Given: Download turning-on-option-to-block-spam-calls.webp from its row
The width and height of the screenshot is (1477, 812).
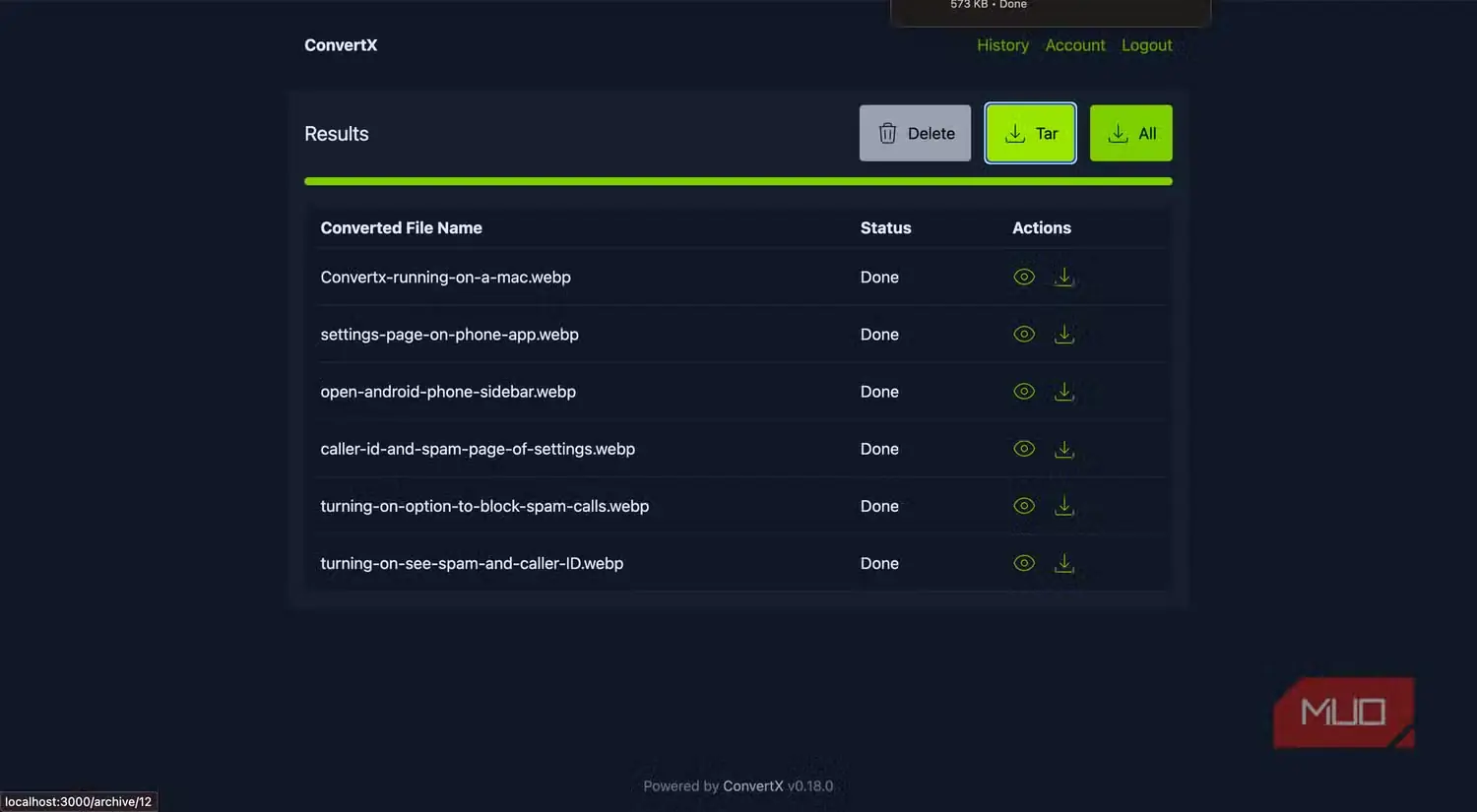Looking at the screenshot, I should pyautogui.click(x=1063, y=506).
